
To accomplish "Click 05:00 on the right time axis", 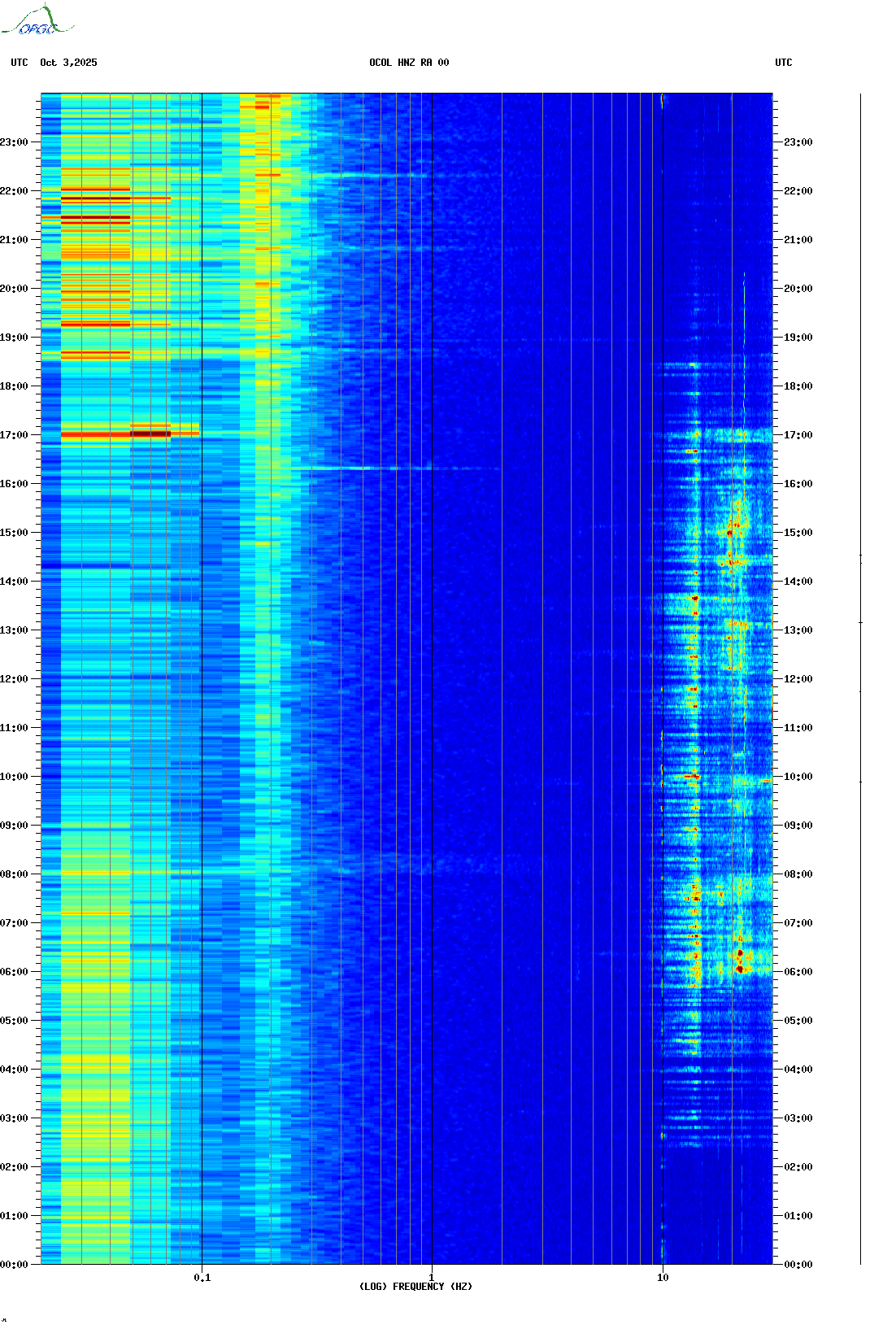I will [798, 1021].
